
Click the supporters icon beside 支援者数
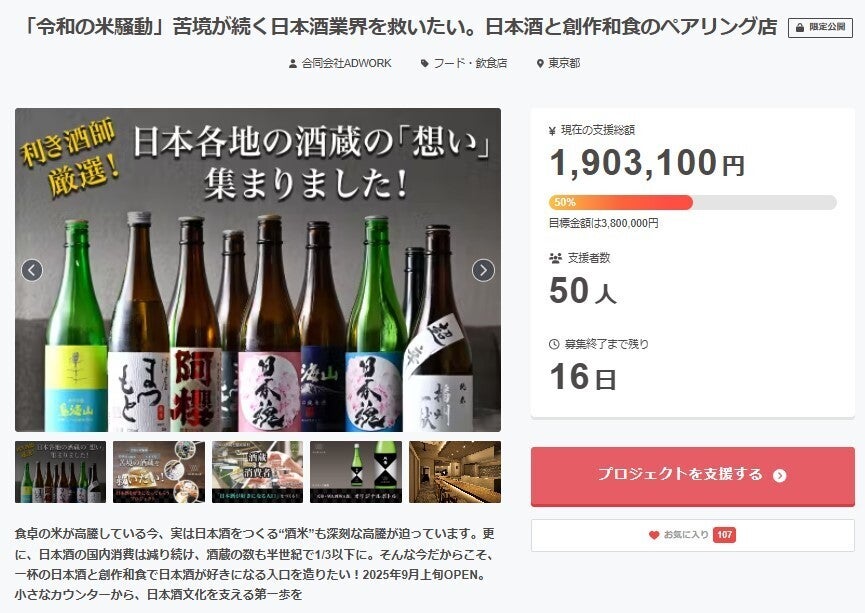555,258
